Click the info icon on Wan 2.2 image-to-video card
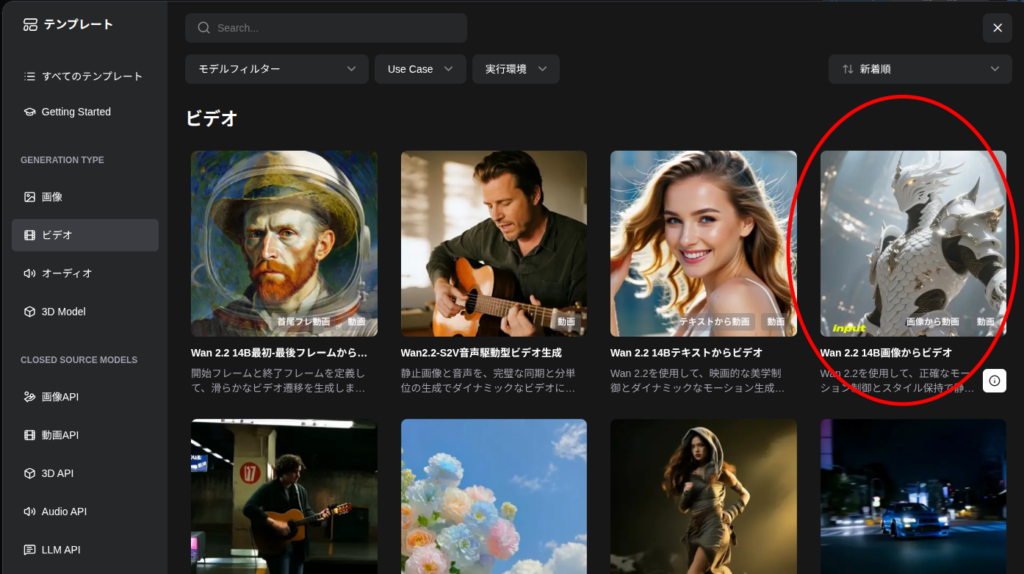1024x574 pixels. pyautogui.click(x=994, y=380)
